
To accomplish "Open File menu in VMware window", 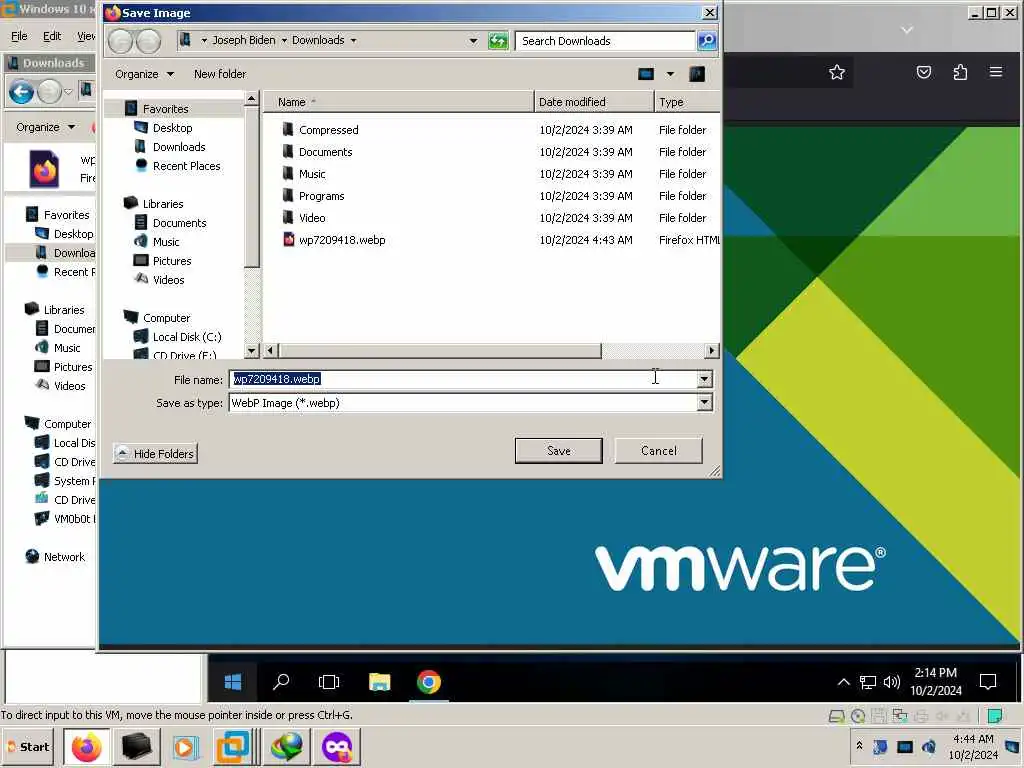I will point(20,36).
